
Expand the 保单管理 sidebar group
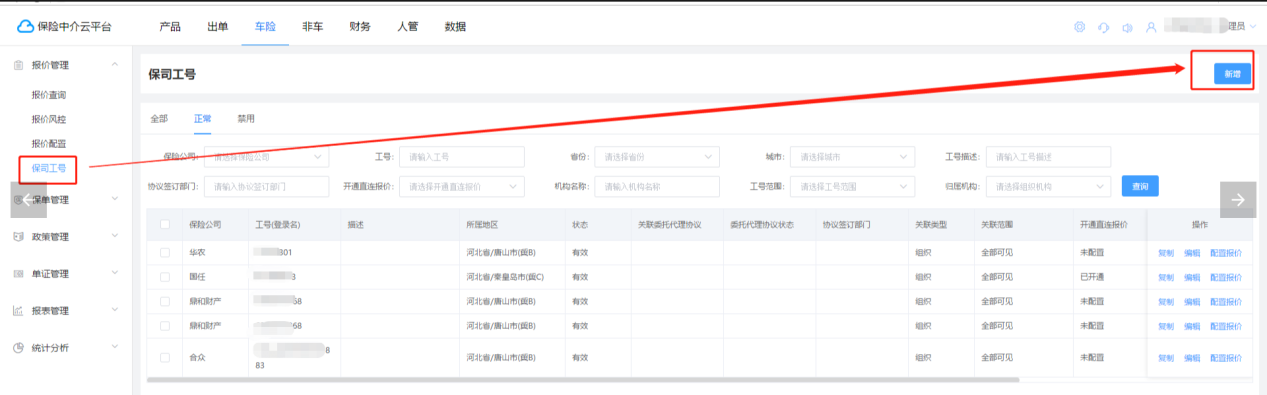coord(115,200)
